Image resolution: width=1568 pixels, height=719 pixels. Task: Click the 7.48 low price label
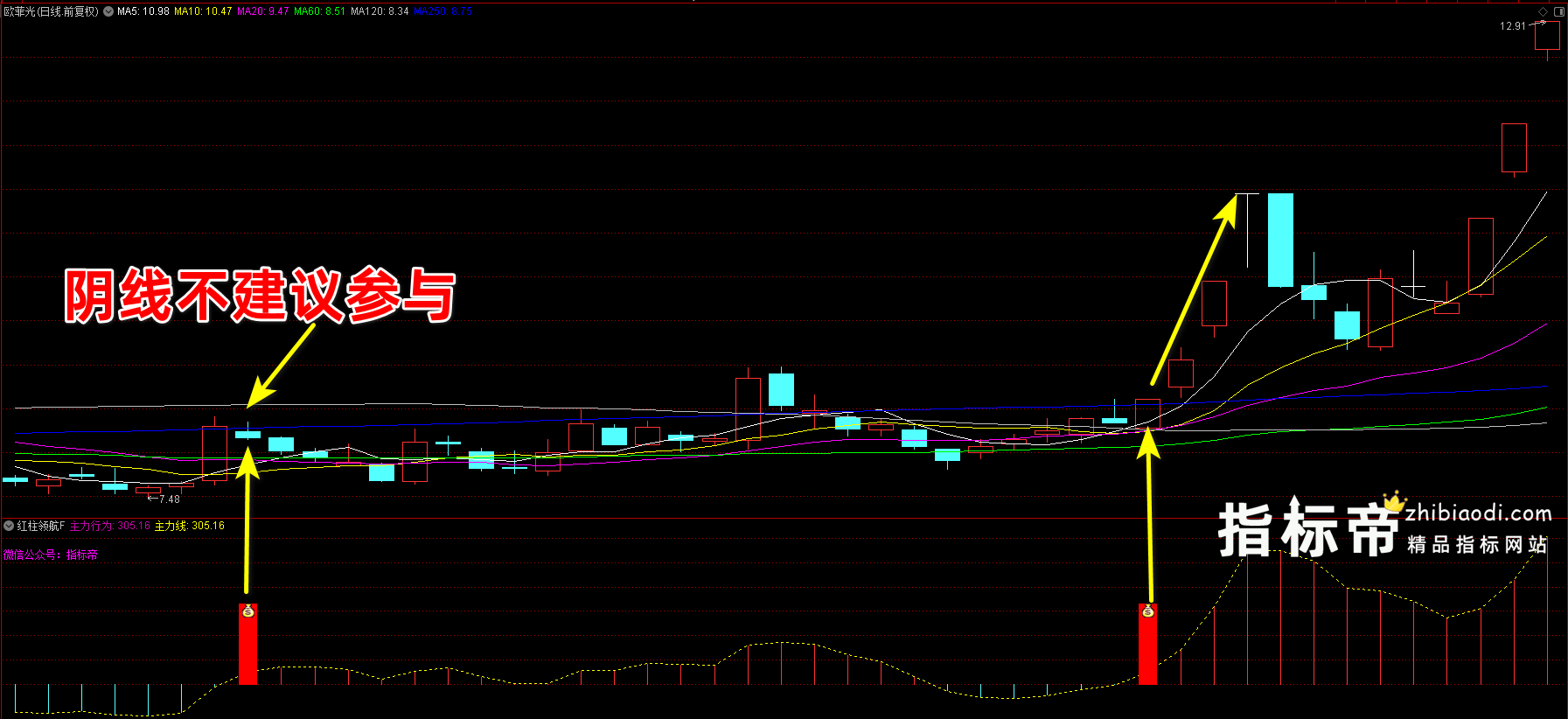click(170, 499)
